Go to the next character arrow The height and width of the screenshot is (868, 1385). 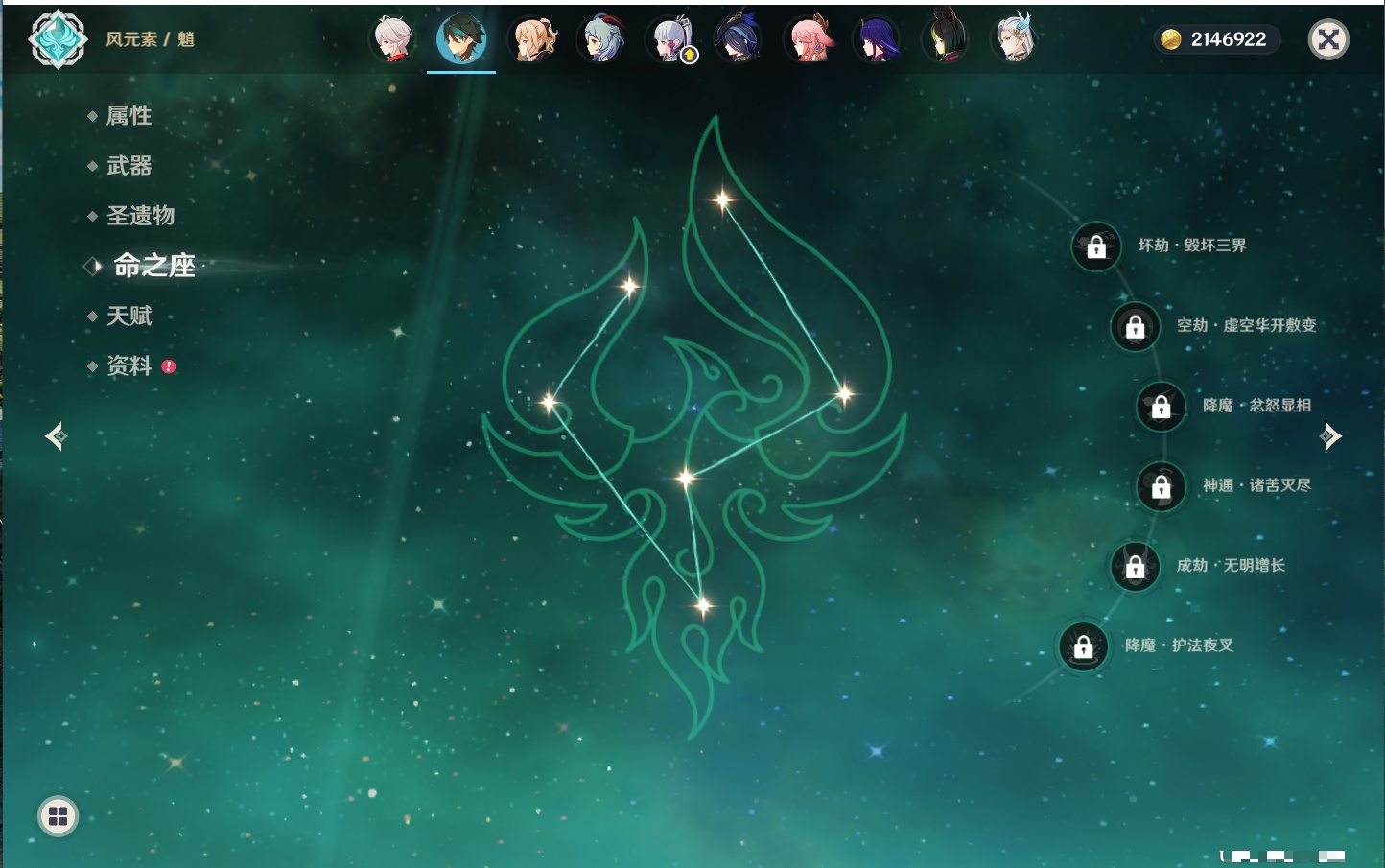(1330, 436)
